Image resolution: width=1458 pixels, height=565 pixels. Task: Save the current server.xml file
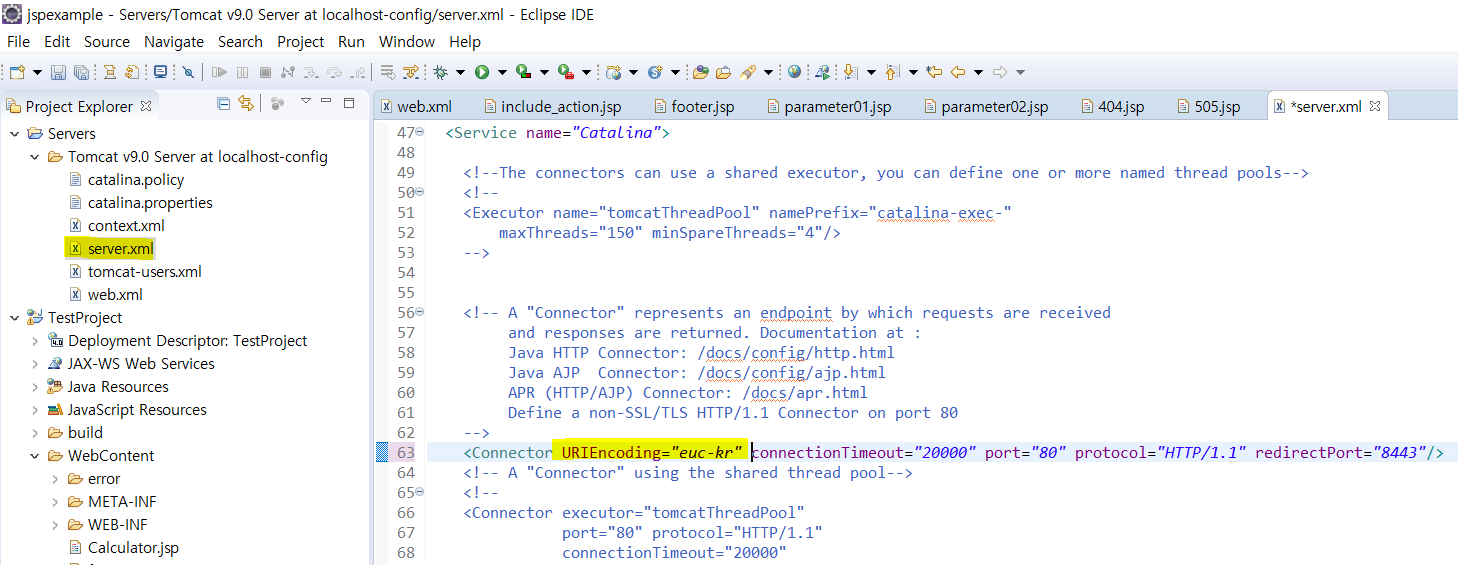click(58, 72)
